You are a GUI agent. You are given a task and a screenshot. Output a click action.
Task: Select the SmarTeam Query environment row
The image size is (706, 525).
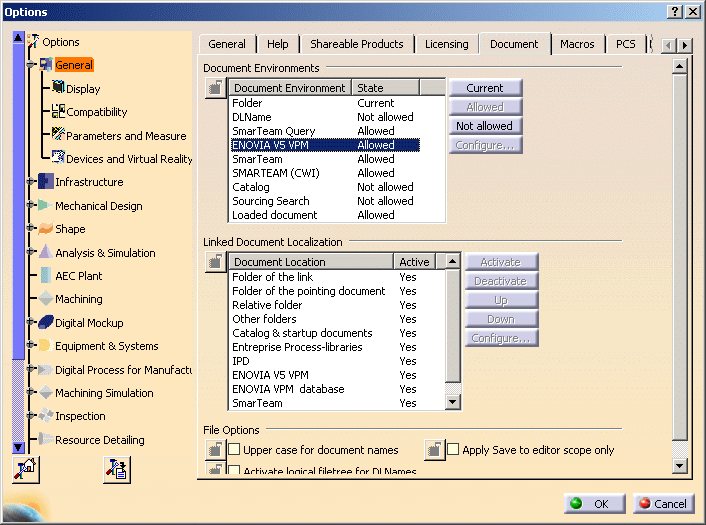pos(325,131)
